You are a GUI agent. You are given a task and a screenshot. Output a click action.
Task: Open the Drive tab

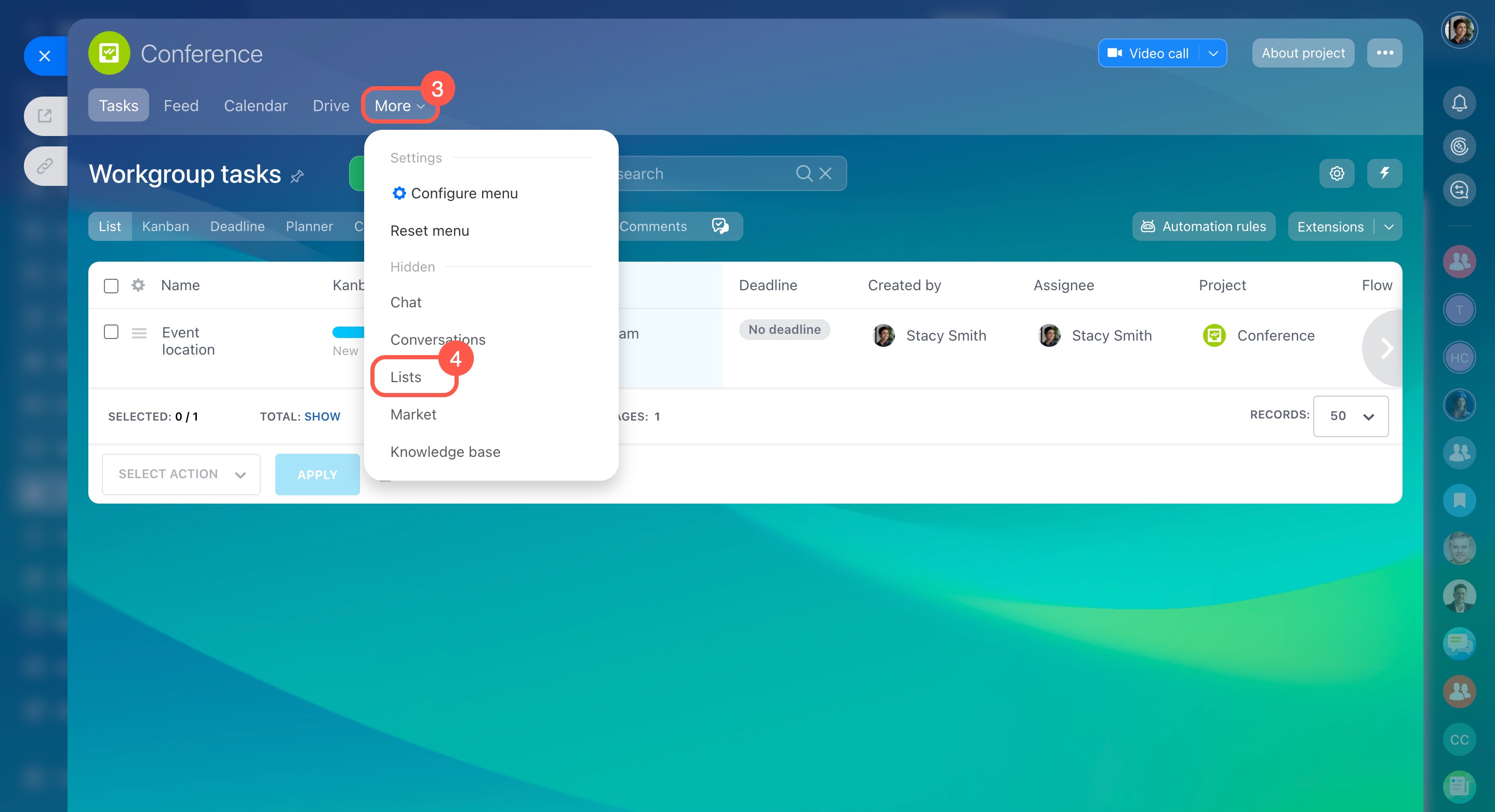[331, 105]
